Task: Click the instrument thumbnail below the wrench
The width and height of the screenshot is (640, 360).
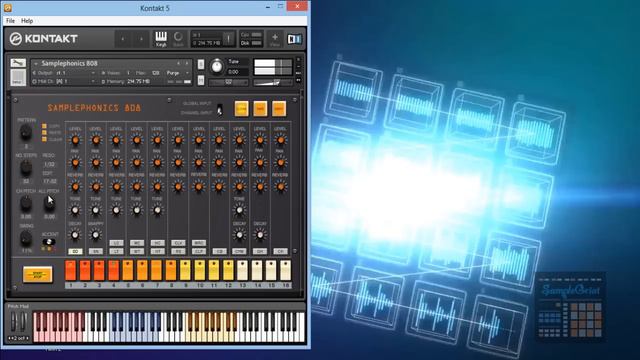Action: [x=18, y=77]
